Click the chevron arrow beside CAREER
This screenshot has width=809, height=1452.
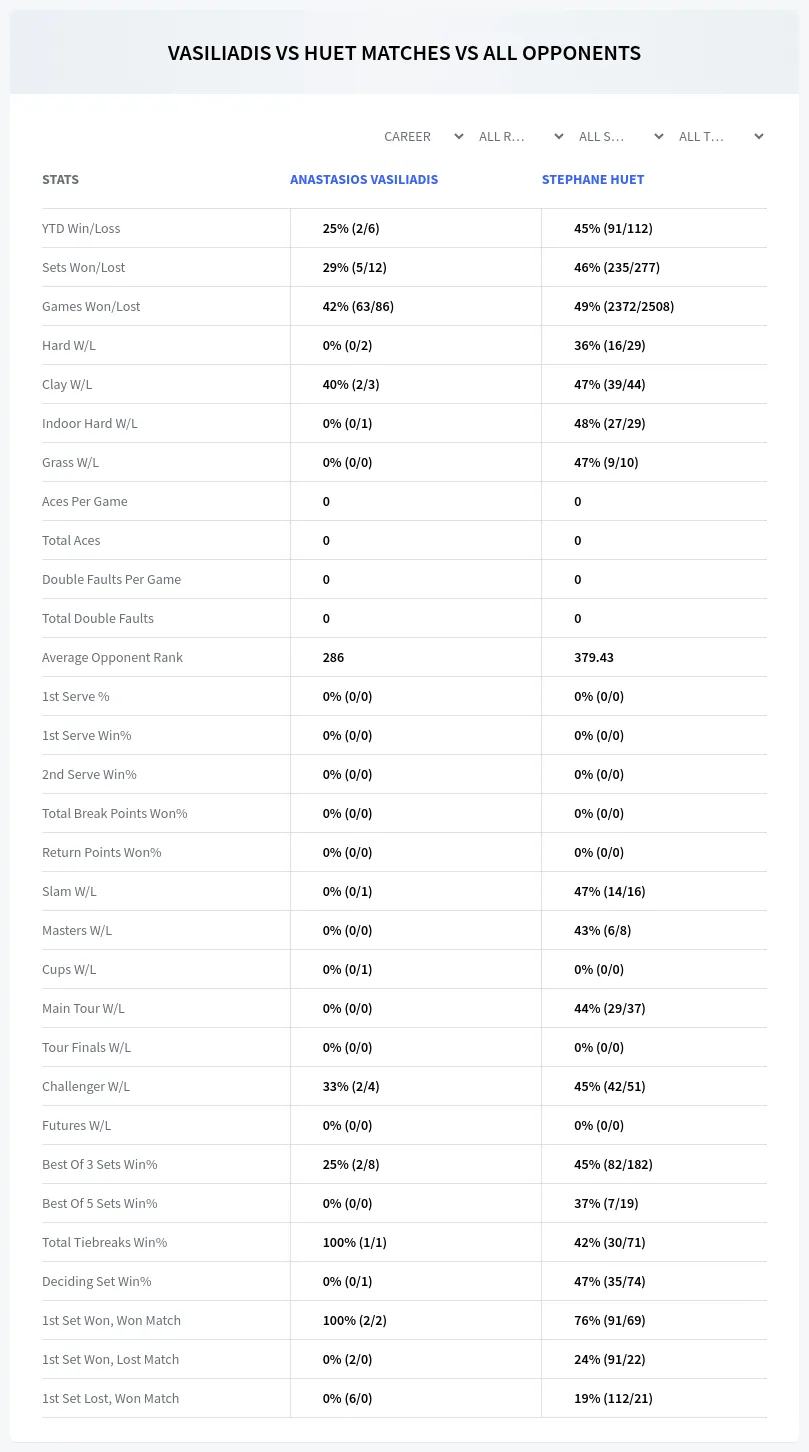pyautogui.click(x=458, y=136)
